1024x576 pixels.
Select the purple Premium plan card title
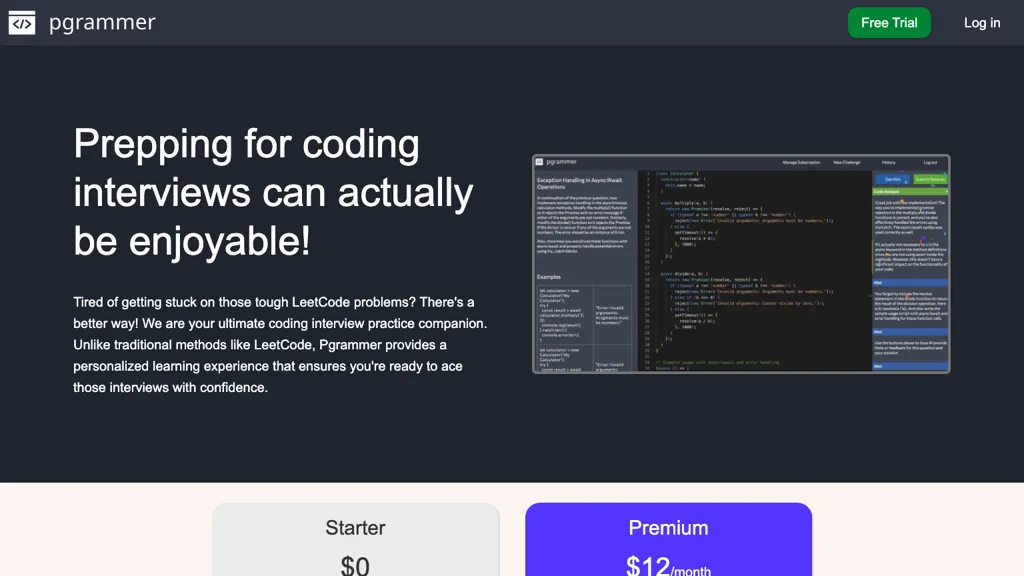668,528
